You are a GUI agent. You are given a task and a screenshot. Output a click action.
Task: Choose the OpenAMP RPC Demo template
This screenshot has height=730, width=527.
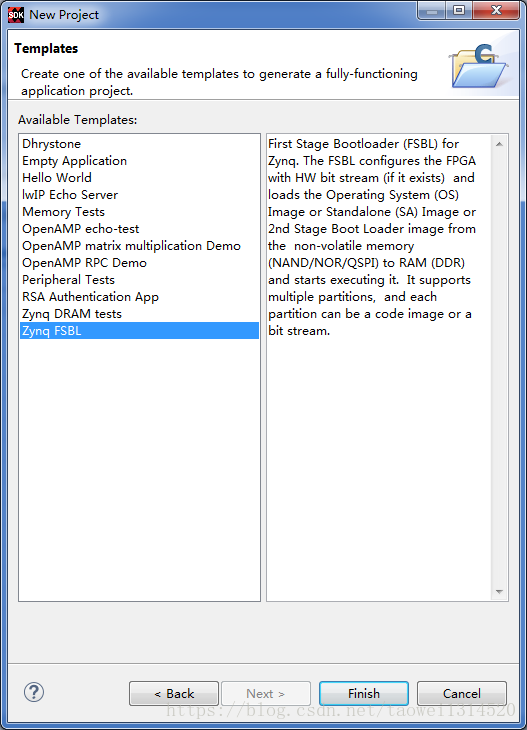139,263
